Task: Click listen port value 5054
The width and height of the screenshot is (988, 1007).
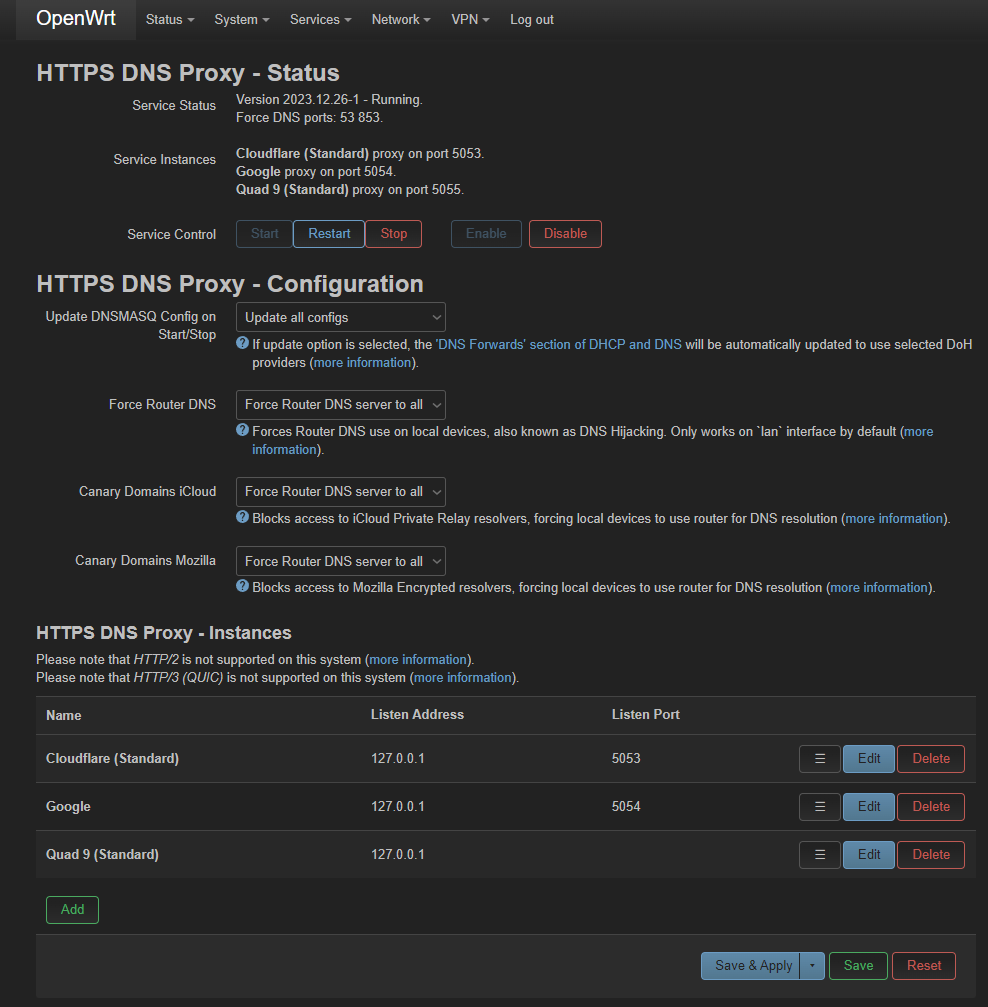Action: pos(626,807)
